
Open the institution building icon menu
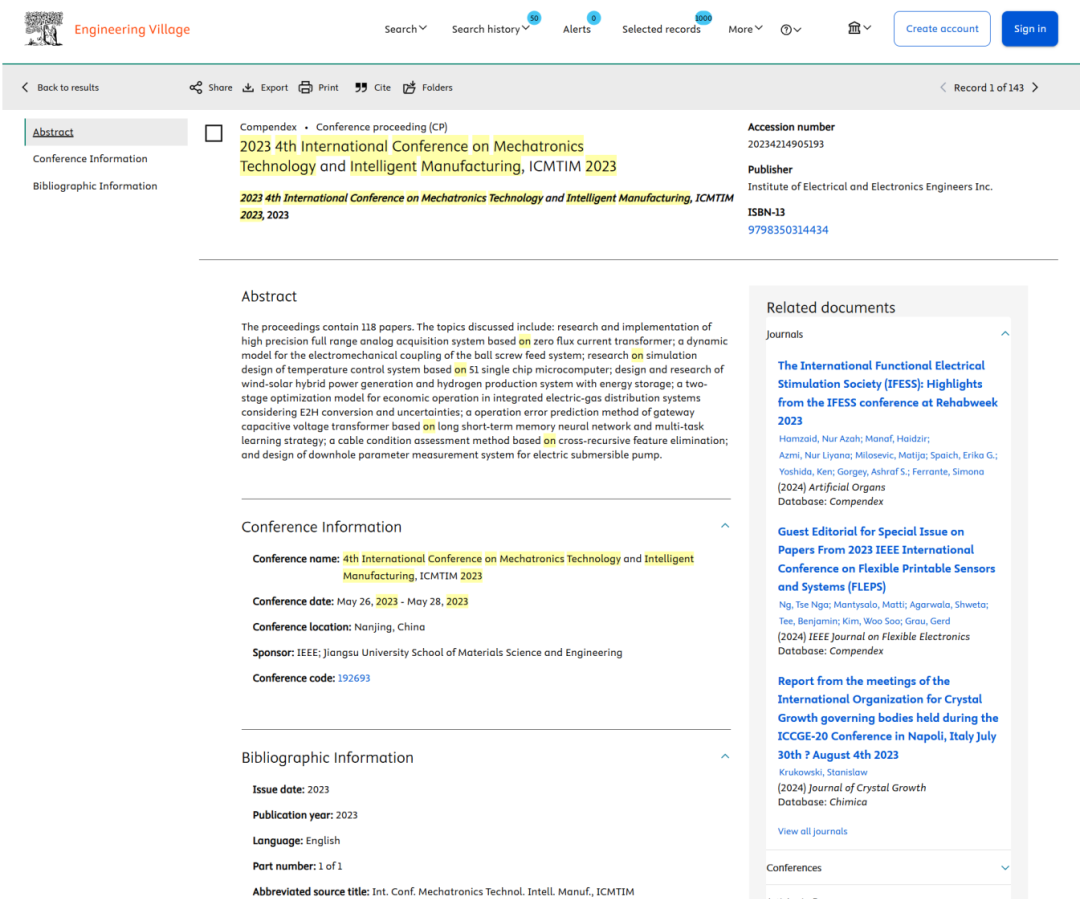tap(859, 28)
